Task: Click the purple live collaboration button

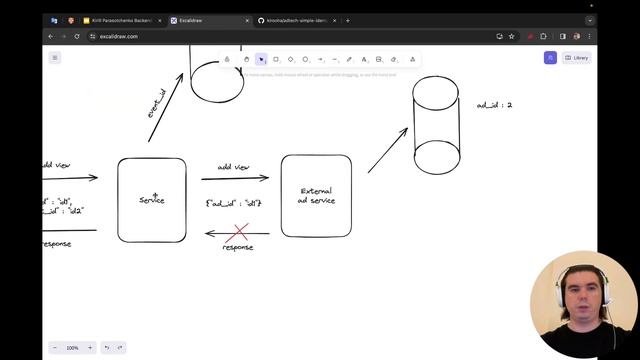Action: click(550, 58)
